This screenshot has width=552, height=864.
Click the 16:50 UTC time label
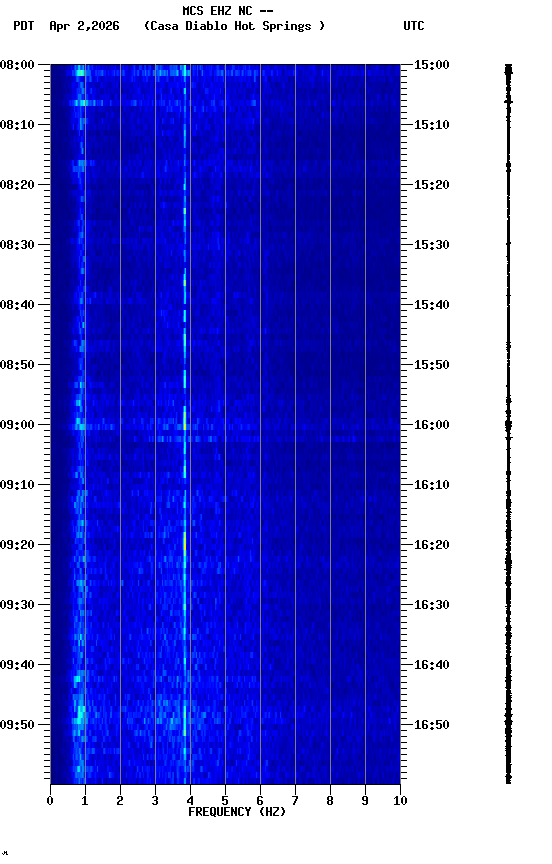pyautogui.click(x=432, y=725)
